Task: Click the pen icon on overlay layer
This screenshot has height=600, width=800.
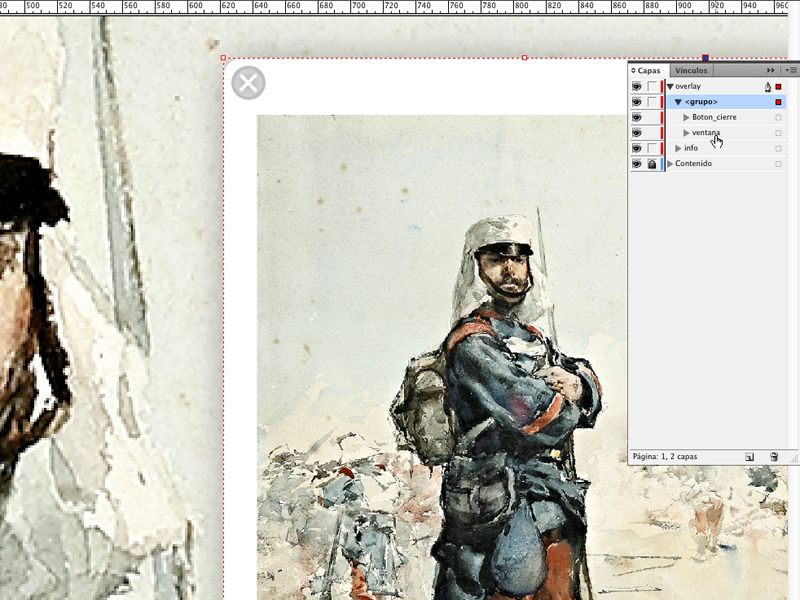Action: click(x=767, y=87)
